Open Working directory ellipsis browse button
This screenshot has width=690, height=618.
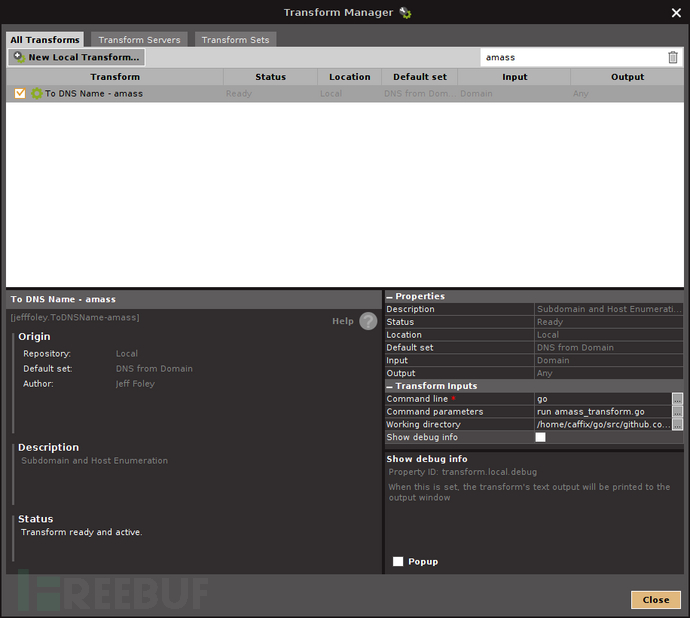pyautogui.click(x=677, y=424)
